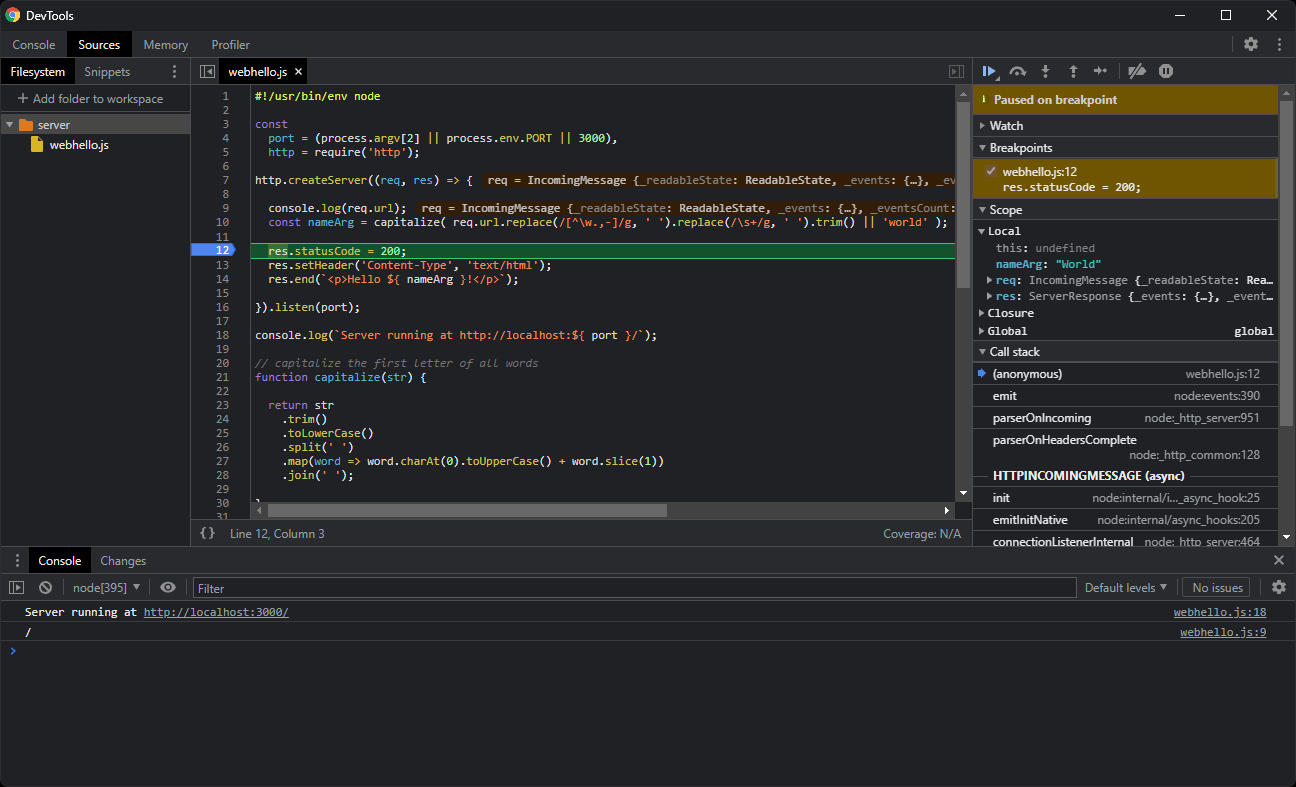Open the Default levels dropdown
Viewport: 1296px width, 787px height.
pos(1126,587)
